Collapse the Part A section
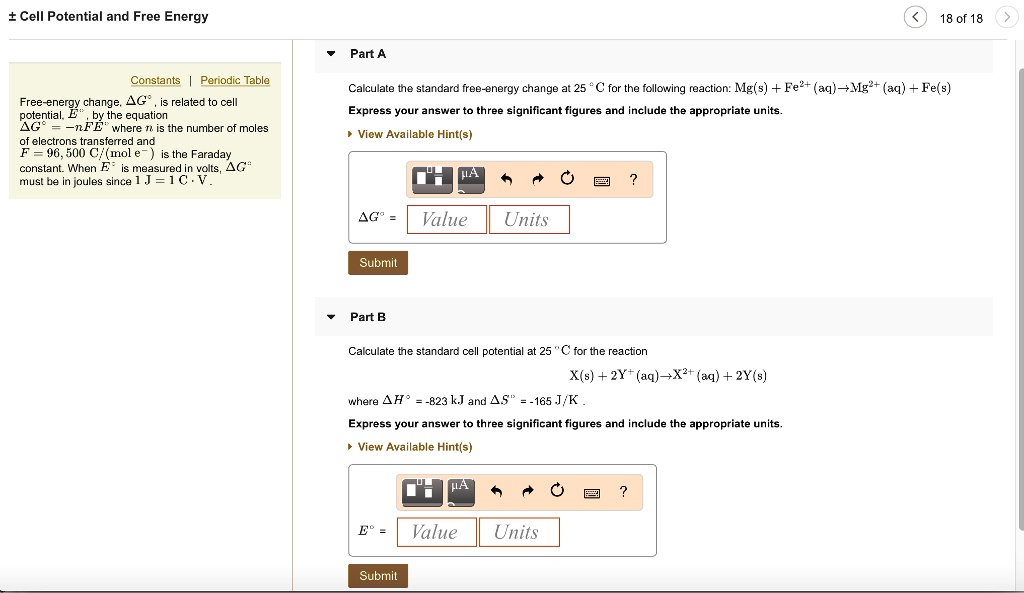 [x=331, y=53]
